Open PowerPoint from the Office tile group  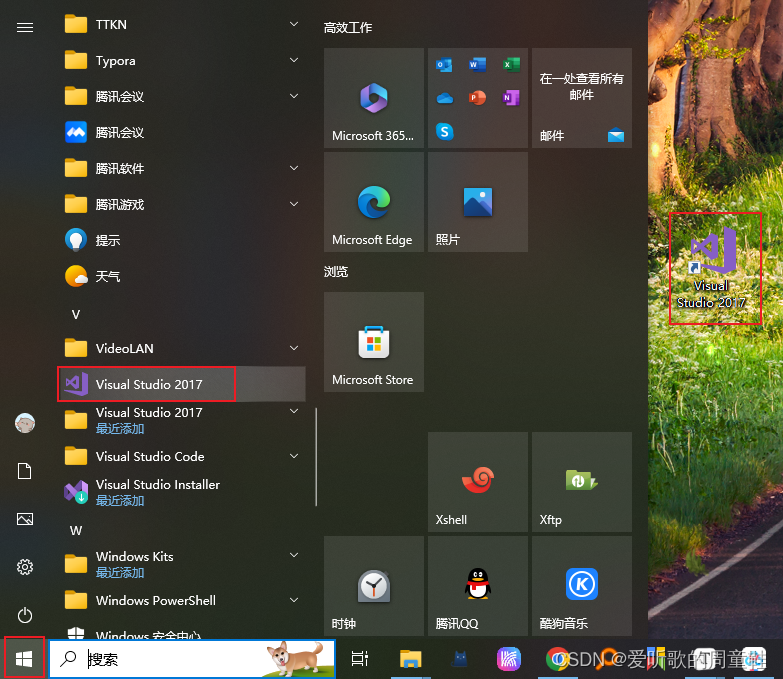point(477,97)
